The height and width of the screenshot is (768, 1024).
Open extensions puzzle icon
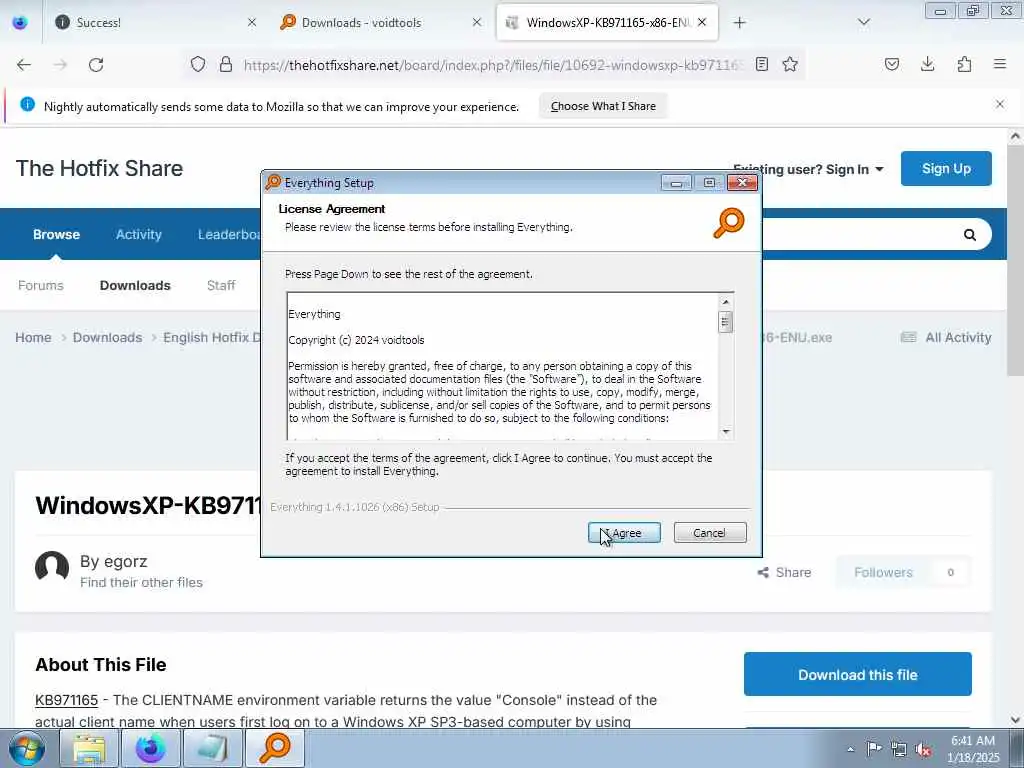point(964,64)
